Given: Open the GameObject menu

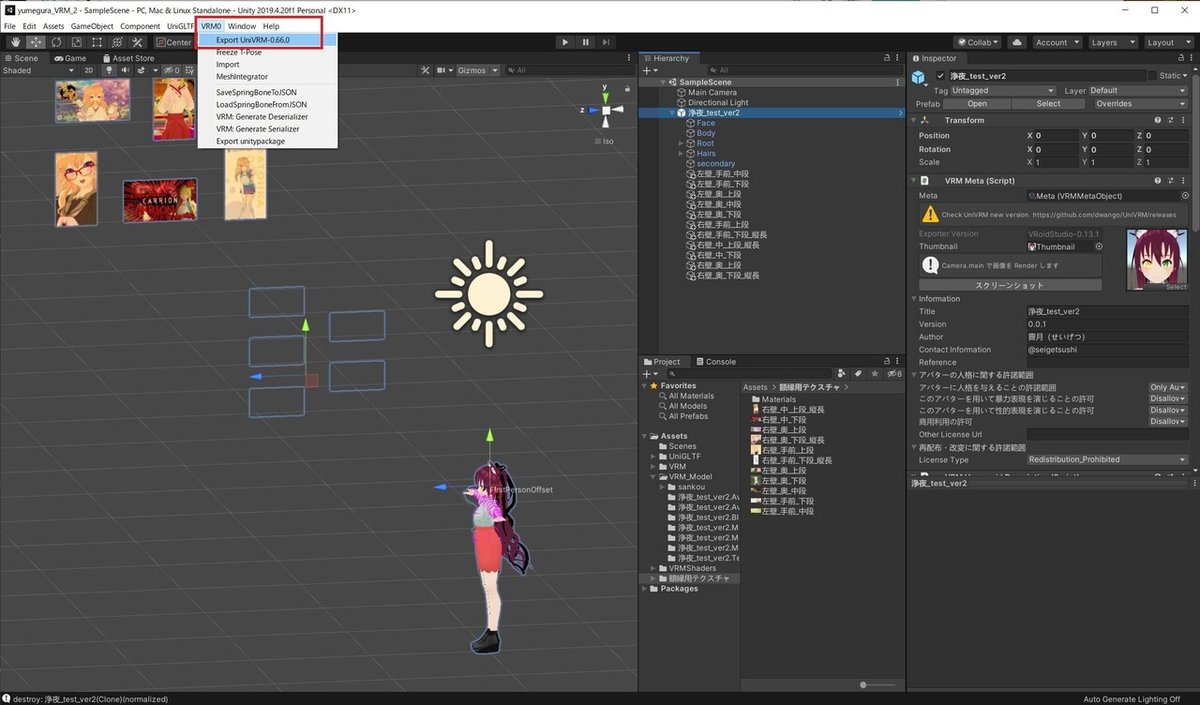Looking at the screenshot, I should (91, 26).
